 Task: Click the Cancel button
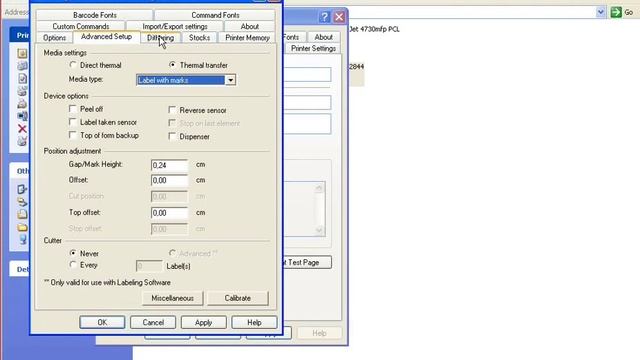153,322
